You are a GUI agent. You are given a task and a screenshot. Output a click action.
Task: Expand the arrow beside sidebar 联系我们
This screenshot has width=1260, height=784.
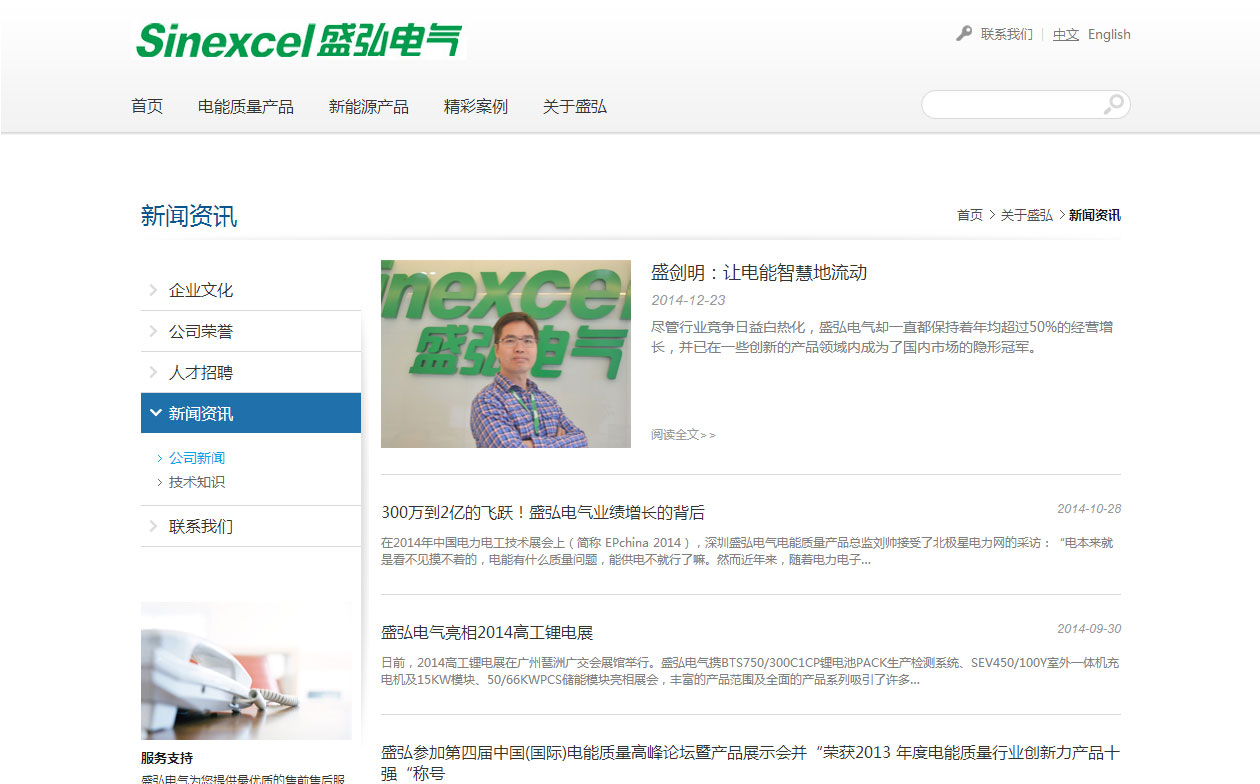click(153, 526)
